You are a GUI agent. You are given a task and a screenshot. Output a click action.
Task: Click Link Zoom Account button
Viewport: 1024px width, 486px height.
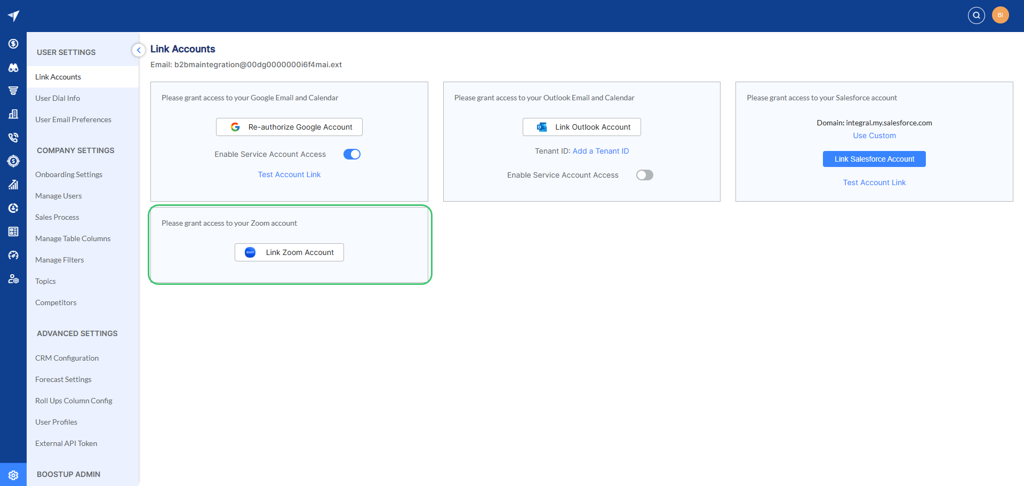click(x=289, y=252)
